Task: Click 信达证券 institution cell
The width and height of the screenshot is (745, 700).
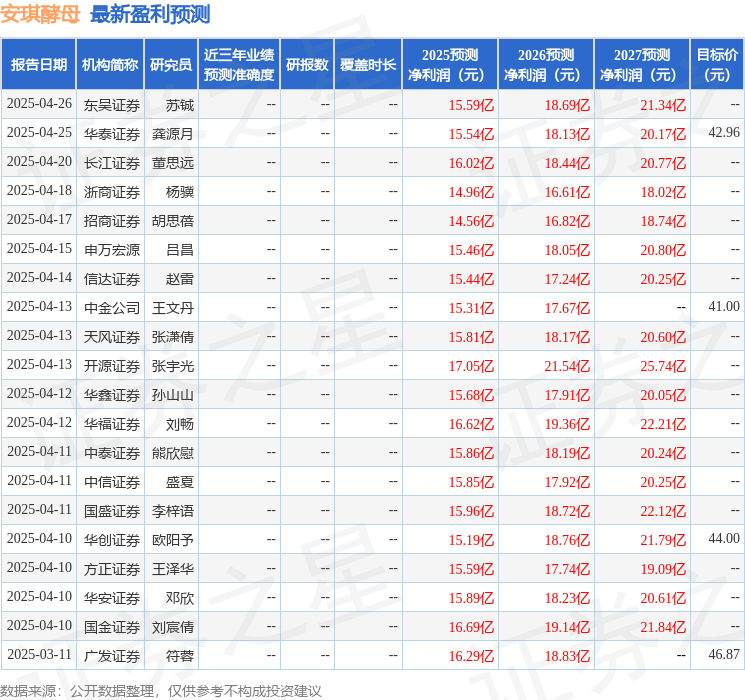Action: [x=112, y=279]
